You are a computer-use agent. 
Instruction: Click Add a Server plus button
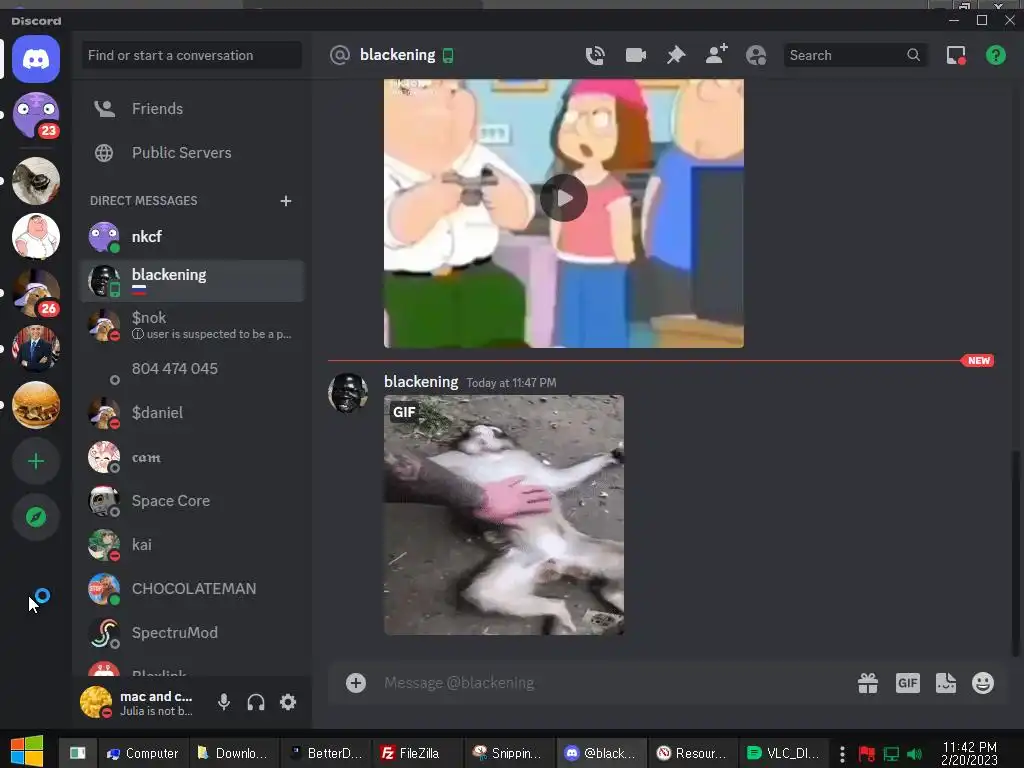pos(36,462)
